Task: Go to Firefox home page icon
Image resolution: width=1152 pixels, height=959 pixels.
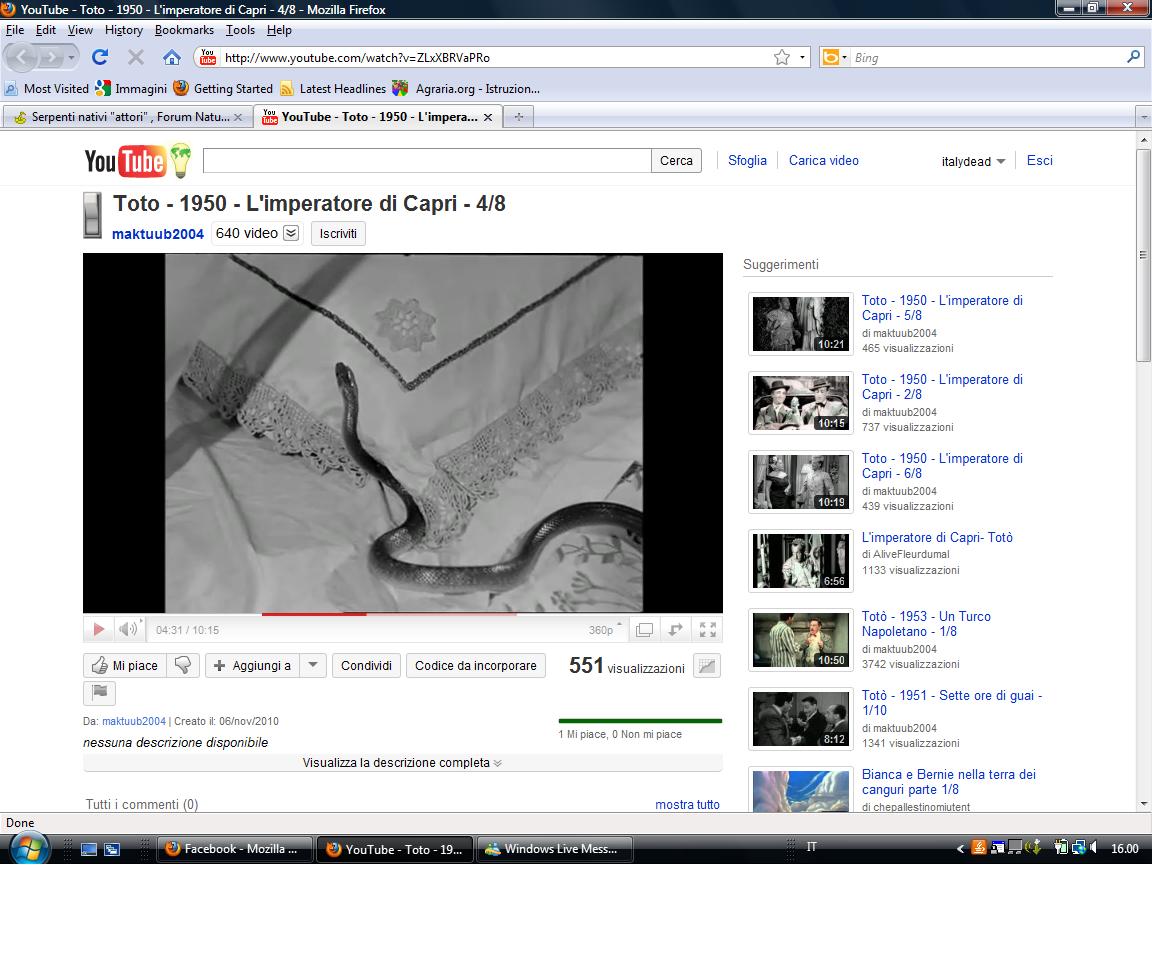Action: click(172, 58)
